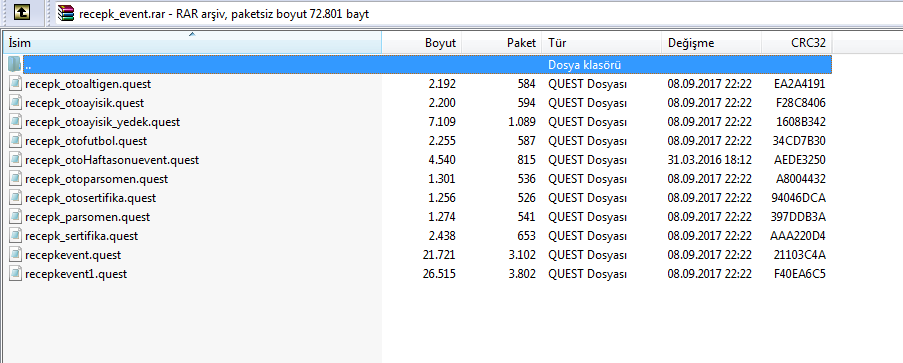
Task: Select file name recepk_otofutbol.quest
Action: (x=86, y=141)
